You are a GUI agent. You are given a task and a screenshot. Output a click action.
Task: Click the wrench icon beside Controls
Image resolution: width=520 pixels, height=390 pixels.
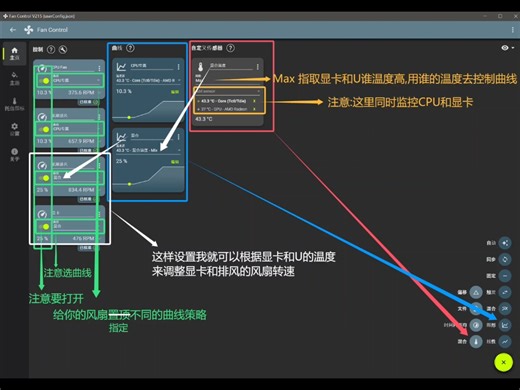point(63,49)
